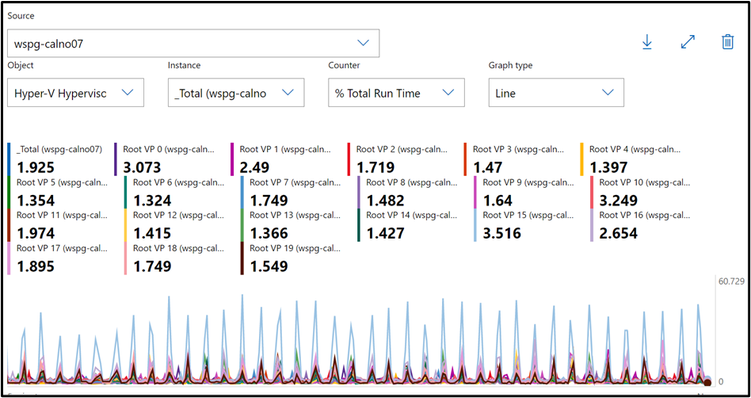
Task: Select the Root VP 3 legend entry
Action: pyautogui.click(x=514, y=159)
